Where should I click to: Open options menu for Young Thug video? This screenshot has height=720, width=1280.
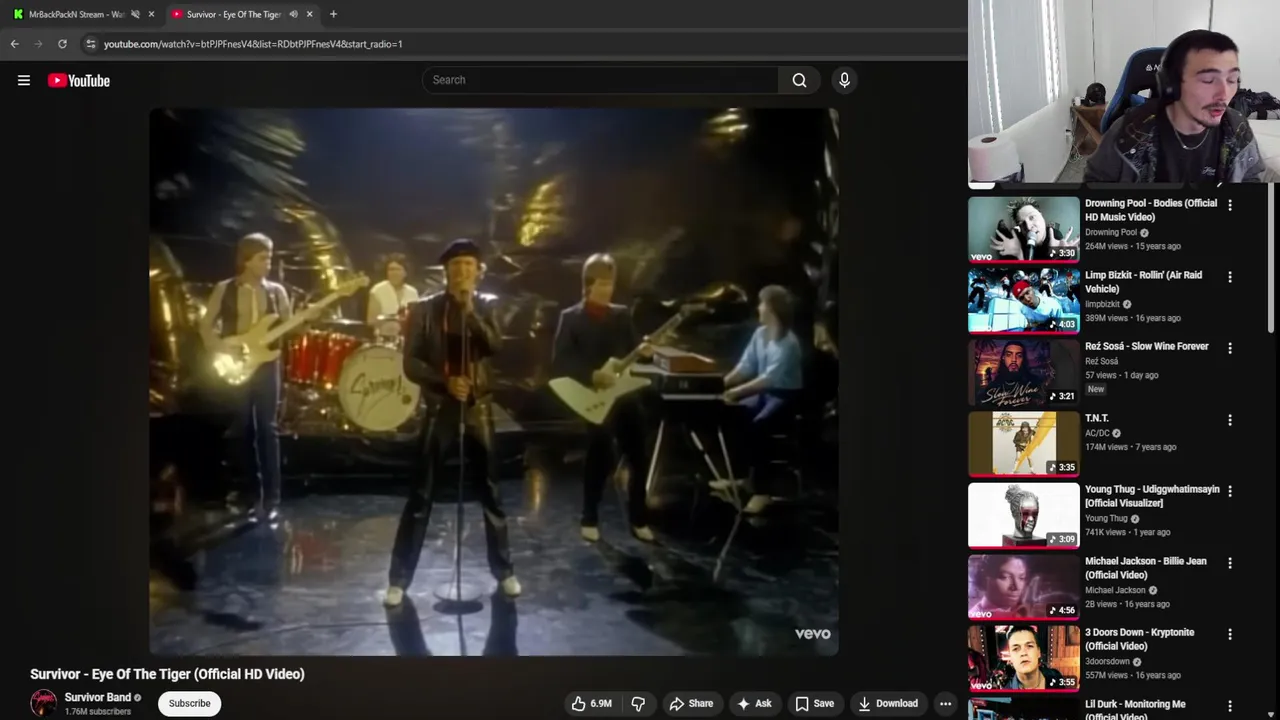[1230, 491]
